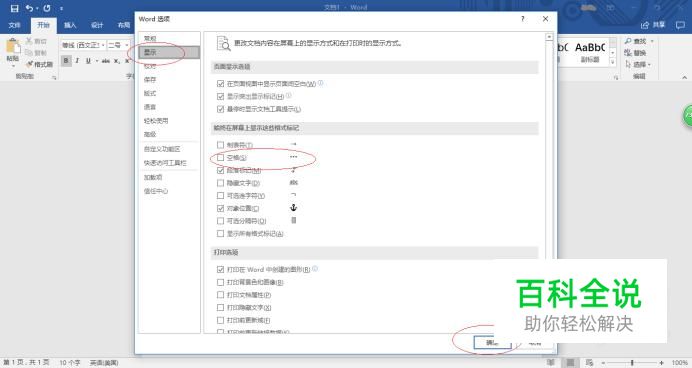Toggle Bold formatting button
Viewport: 692px width, 368px height.
tap(66, 61)
